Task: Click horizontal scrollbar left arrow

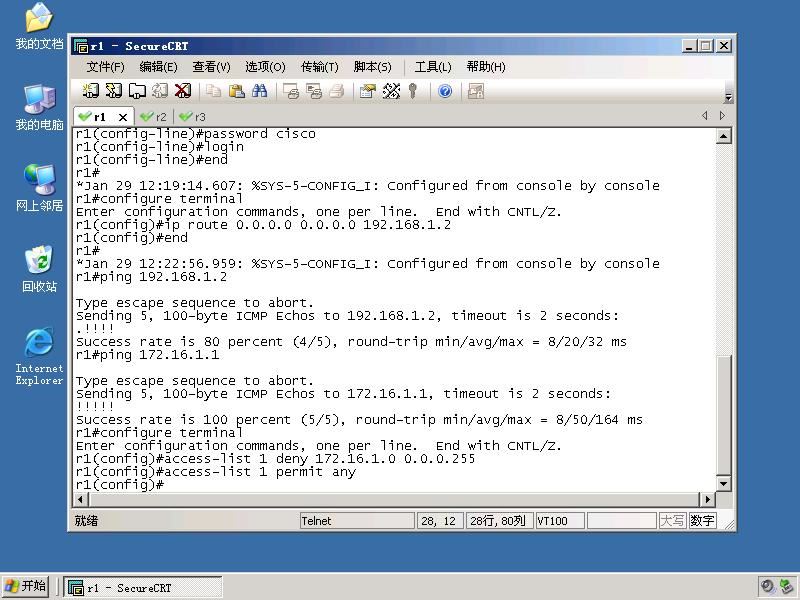Action: pos(81,499)
